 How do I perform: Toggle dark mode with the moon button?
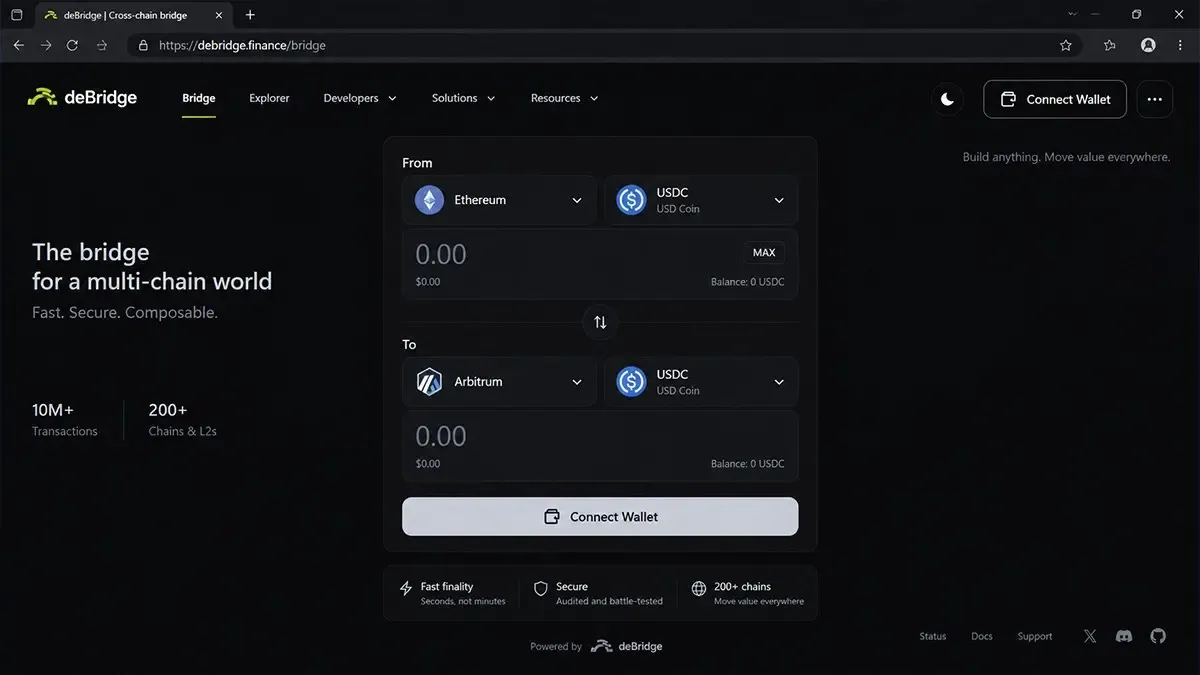click(x=948, y=99)
